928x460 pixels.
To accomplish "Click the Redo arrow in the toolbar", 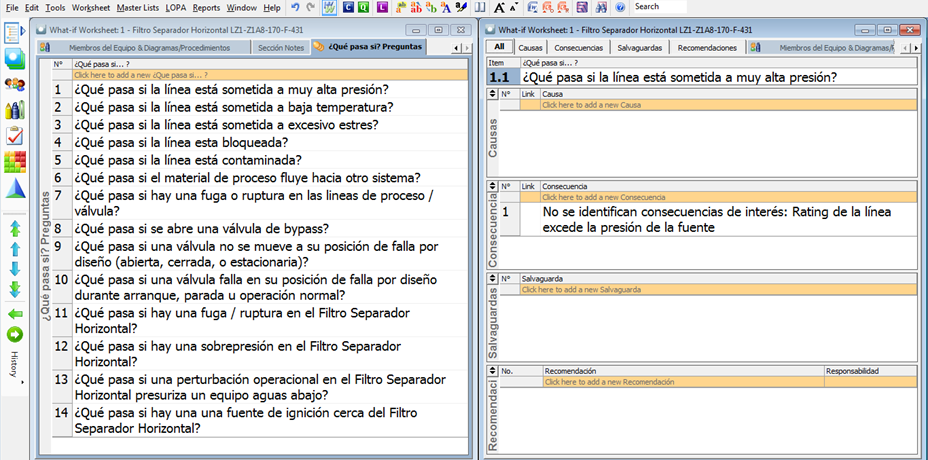I will pyautogui.click(x=310, y=8).
